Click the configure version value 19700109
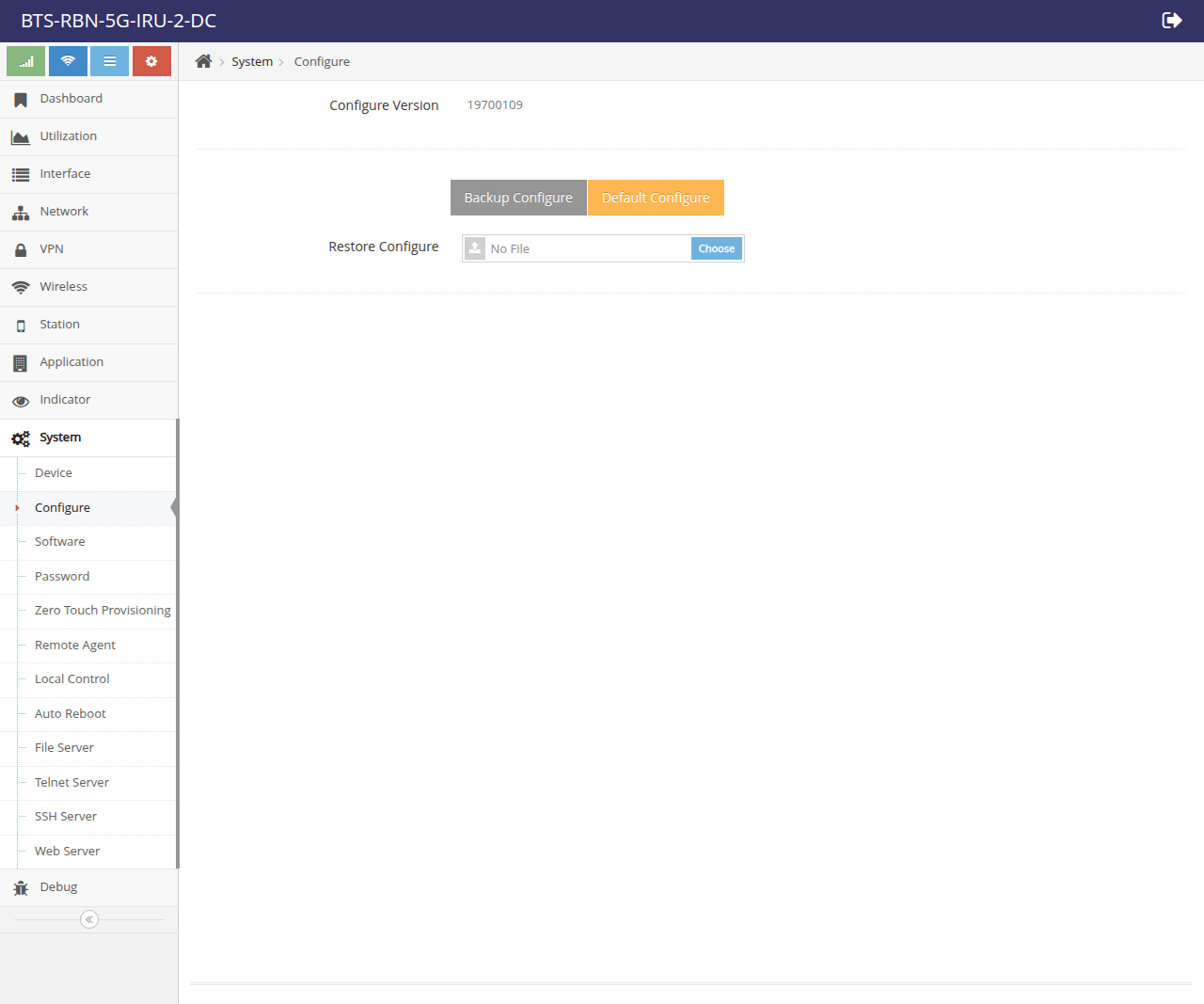This screenshot has width=1204, height=1004. pos(495,105)
